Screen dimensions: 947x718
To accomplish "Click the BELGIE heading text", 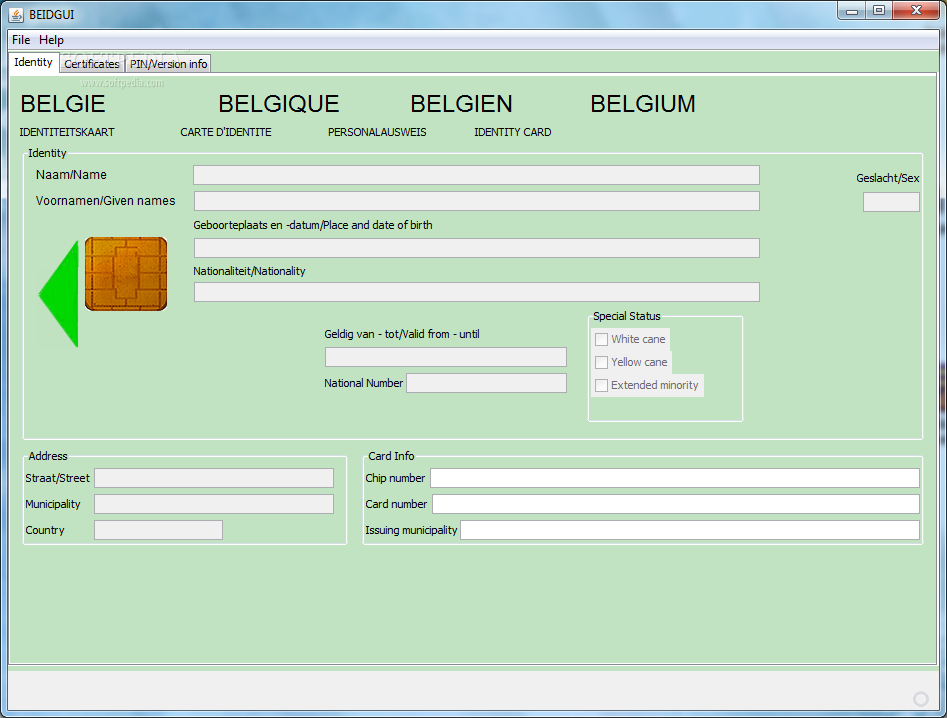I will pos(63,104).
